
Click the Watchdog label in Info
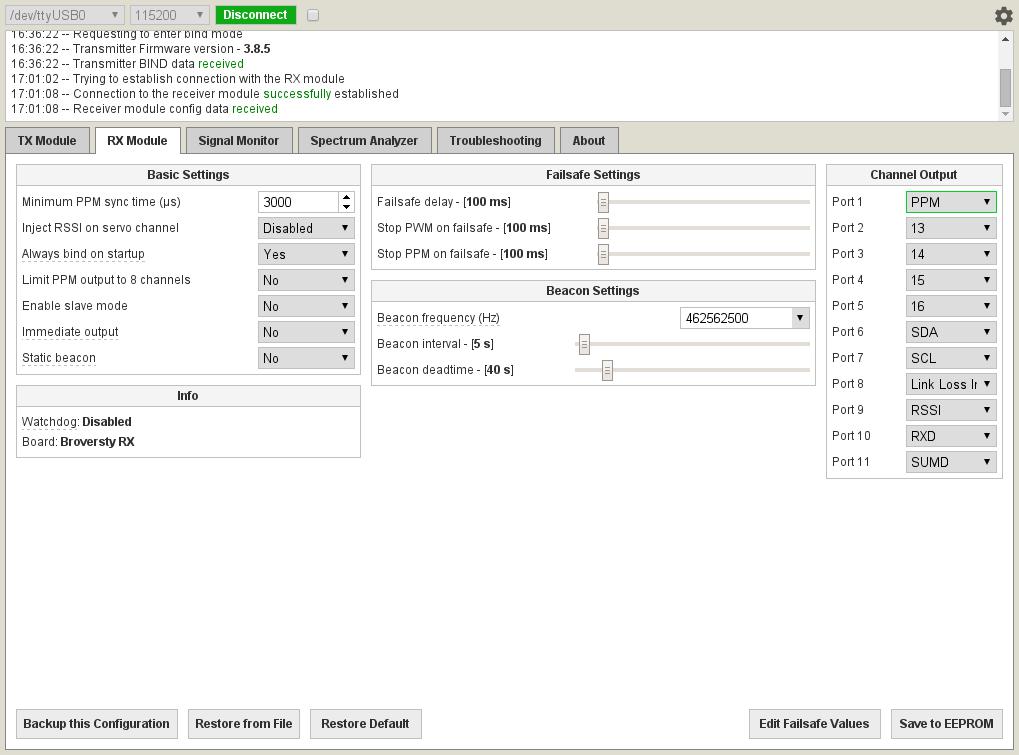50,422
